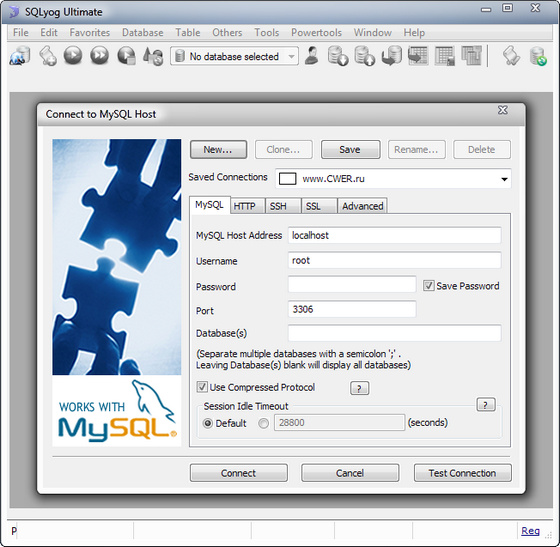Open the user manager person icon

pyautogui.click(x=312, y=56)
